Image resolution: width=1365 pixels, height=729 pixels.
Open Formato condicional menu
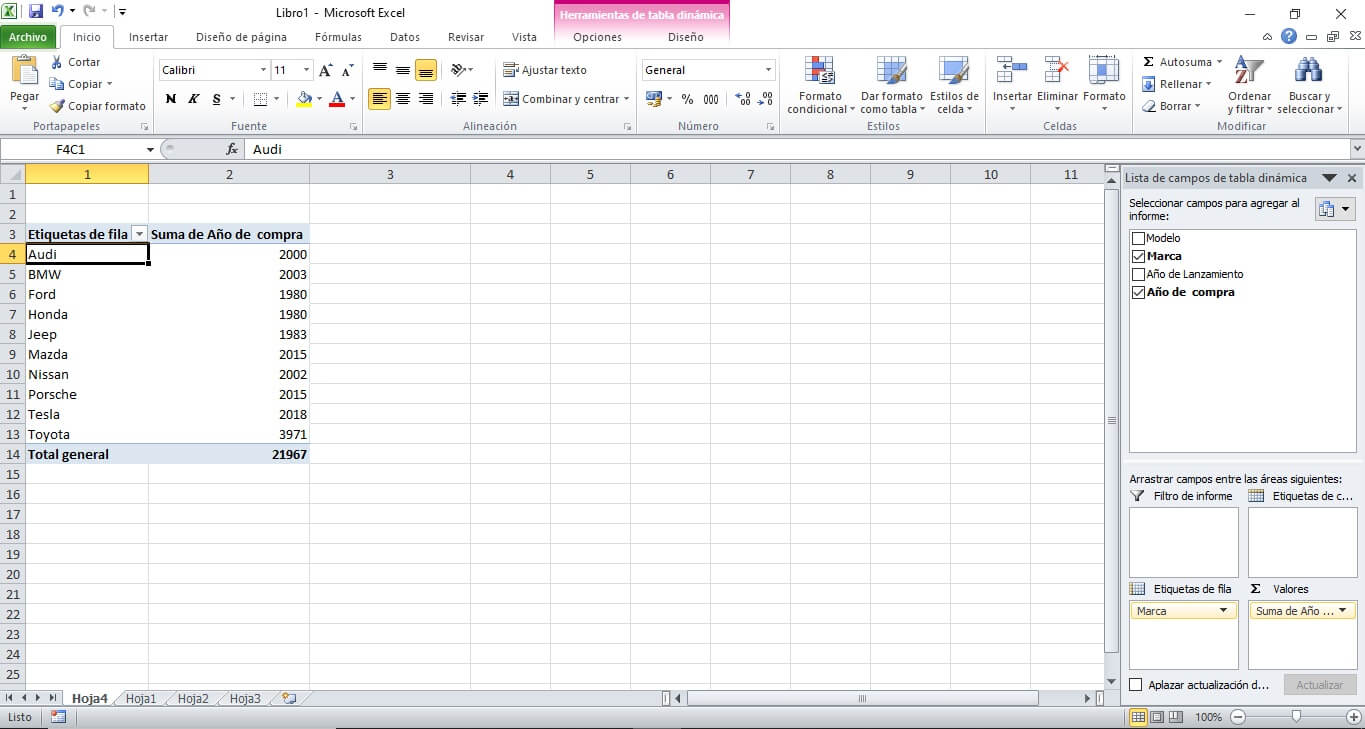pos(821,86)
